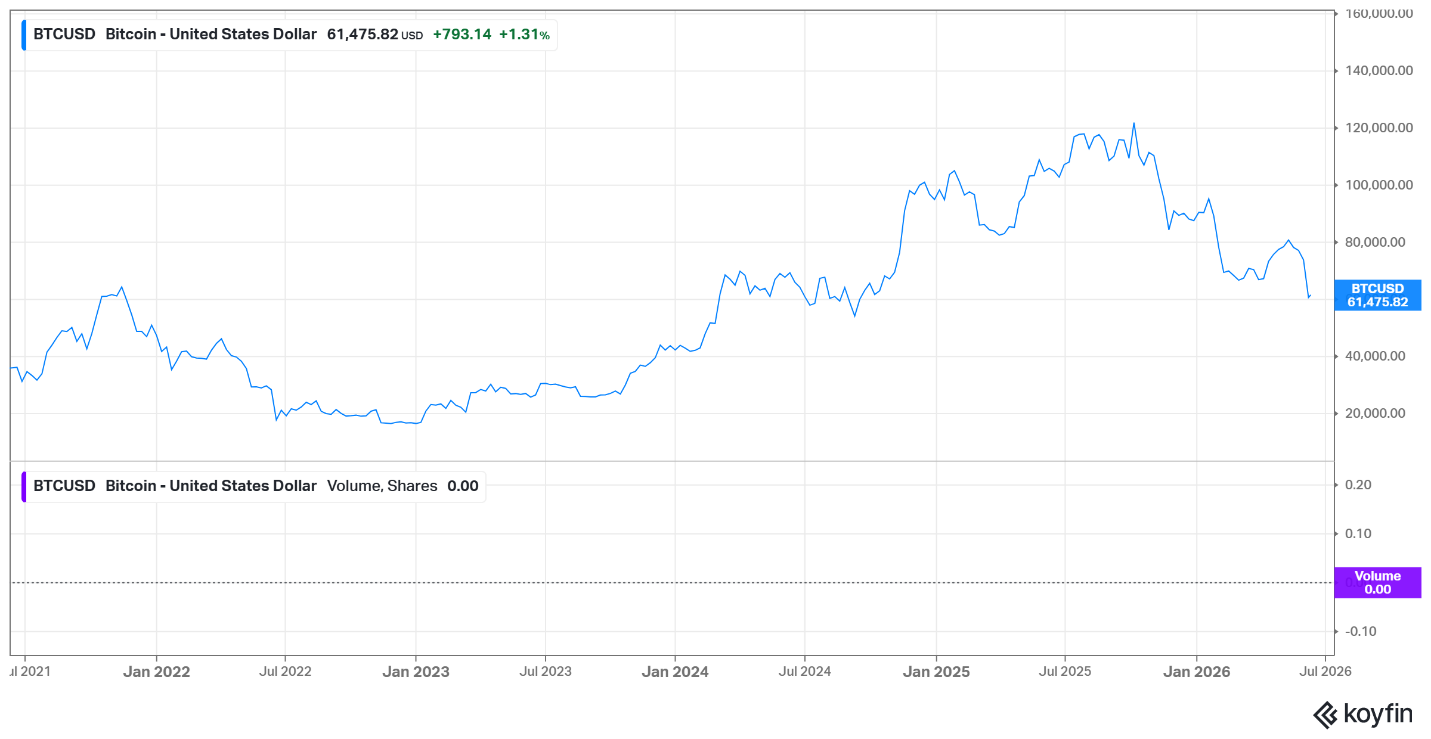Click the Jul 2026 date label
1431x739 pixels.
(x=1325, y=672)
